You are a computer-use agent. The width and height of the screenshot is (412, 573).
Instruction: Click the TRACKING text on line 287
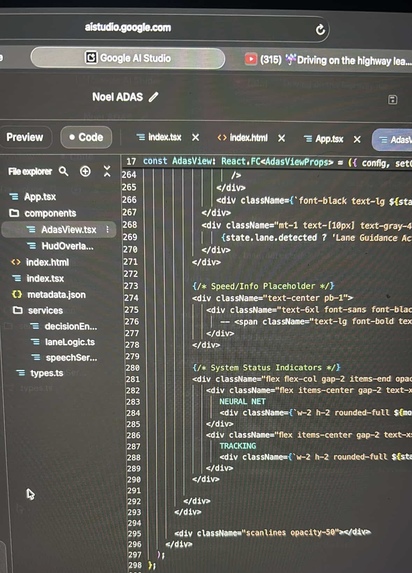[x=238, y=446]
